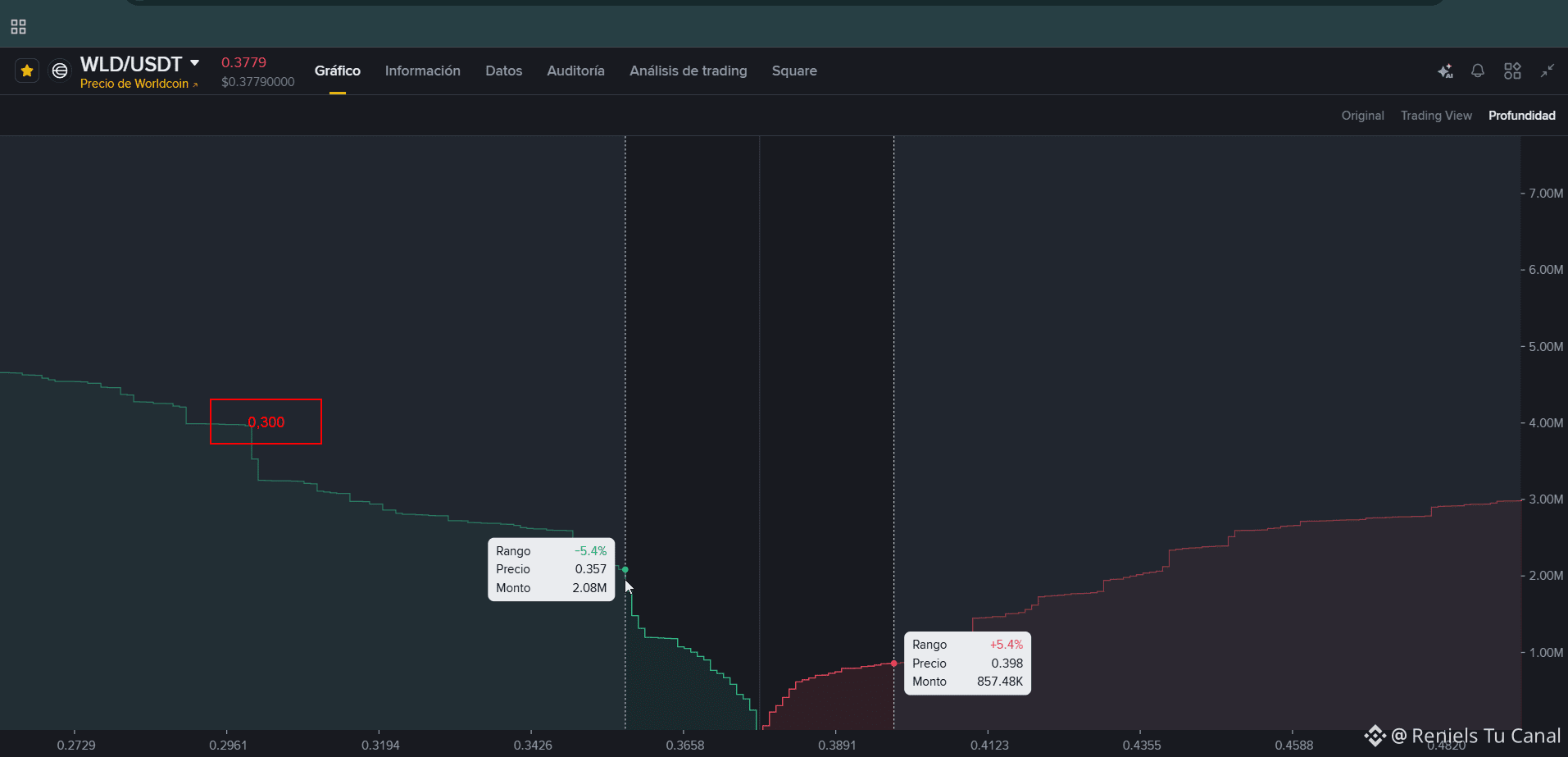Toggle the favorite star for WLD/USDT
1568x757 pixels.
27,71
